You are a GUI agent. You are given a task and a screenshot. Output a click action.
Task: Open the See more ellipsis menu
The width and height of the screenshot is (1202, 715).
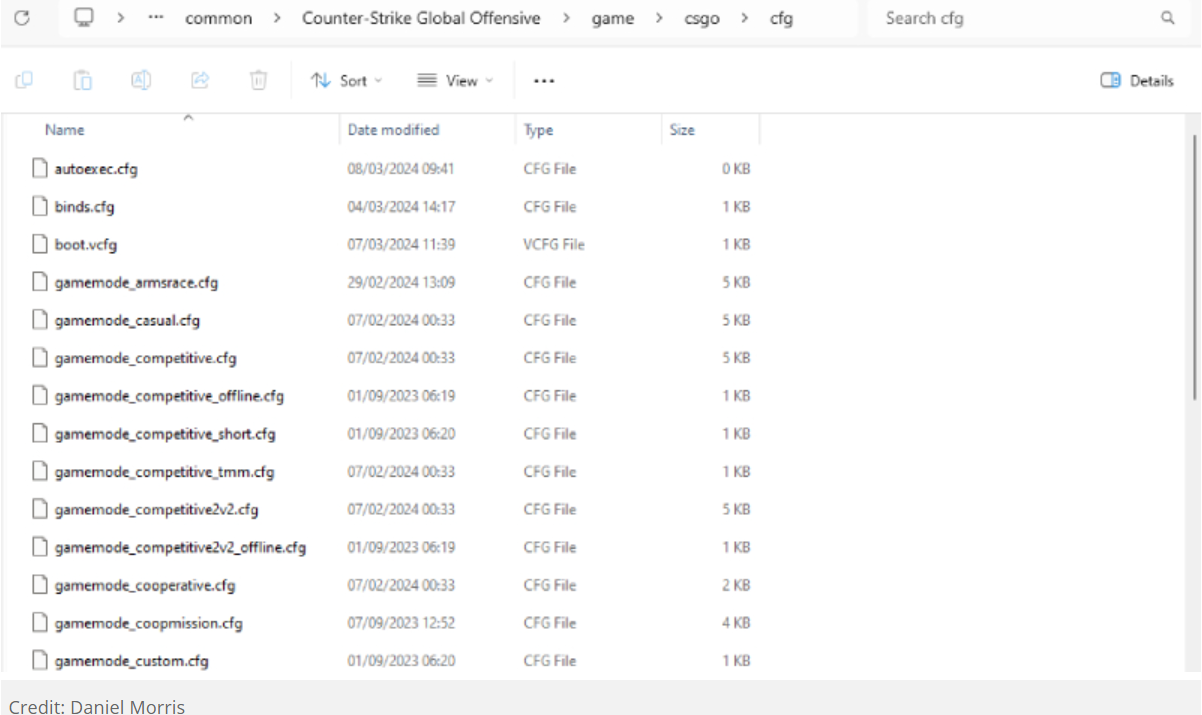coord(544,81)
